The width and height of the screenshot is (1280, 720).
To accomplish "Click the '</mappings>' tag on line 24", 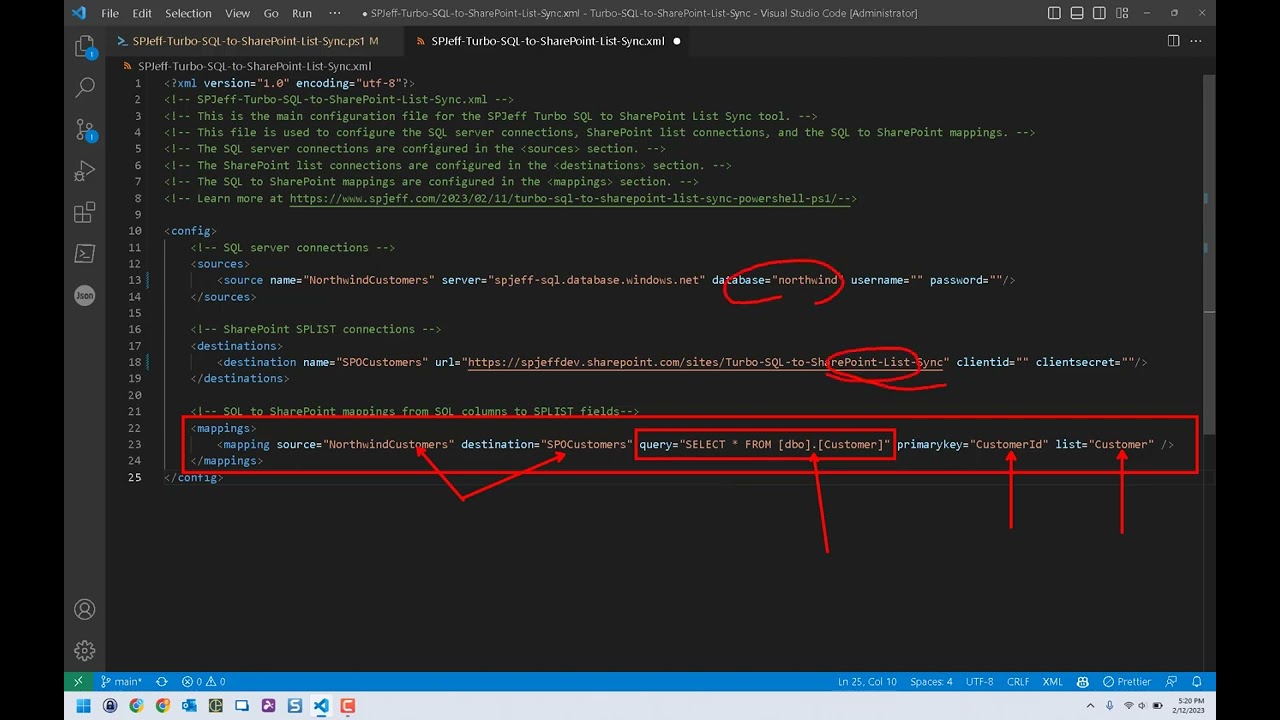I will pos(226,460).
